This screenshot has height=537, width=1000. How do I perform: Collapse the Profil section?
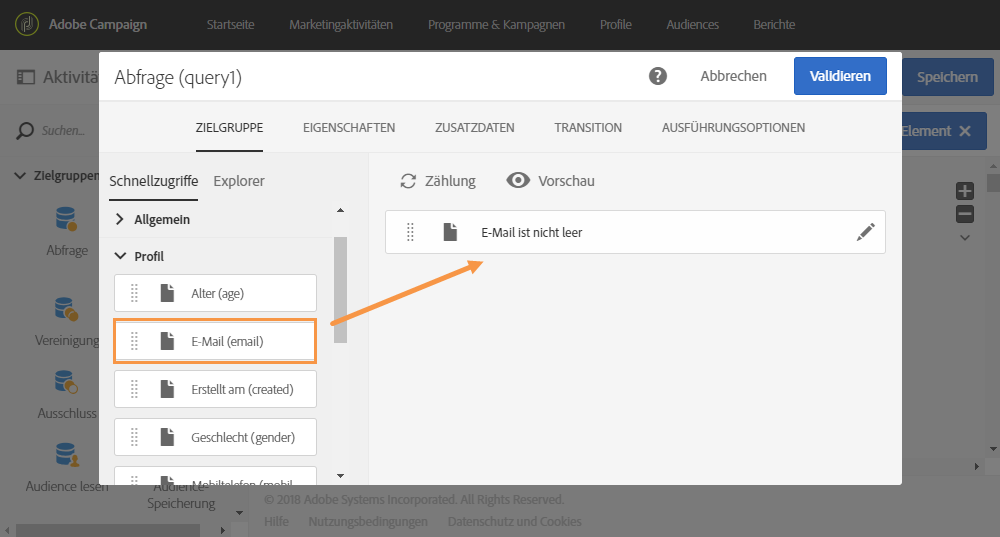(x=120, y=256)
